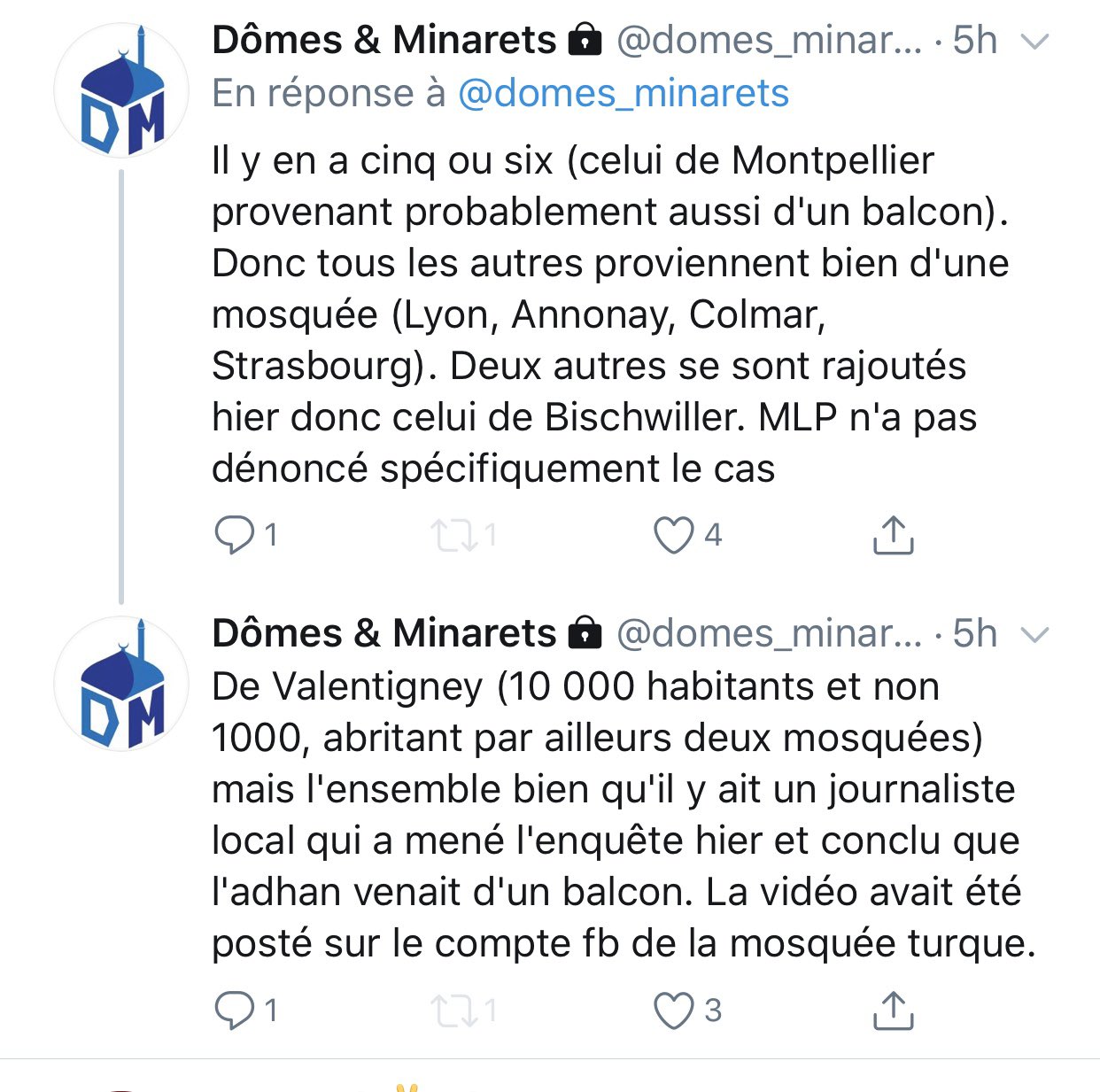The width and height of the screenshot is (1100, 1092).
Task: Open the first tweet's text about Montpellier
Action: (609, 314)
